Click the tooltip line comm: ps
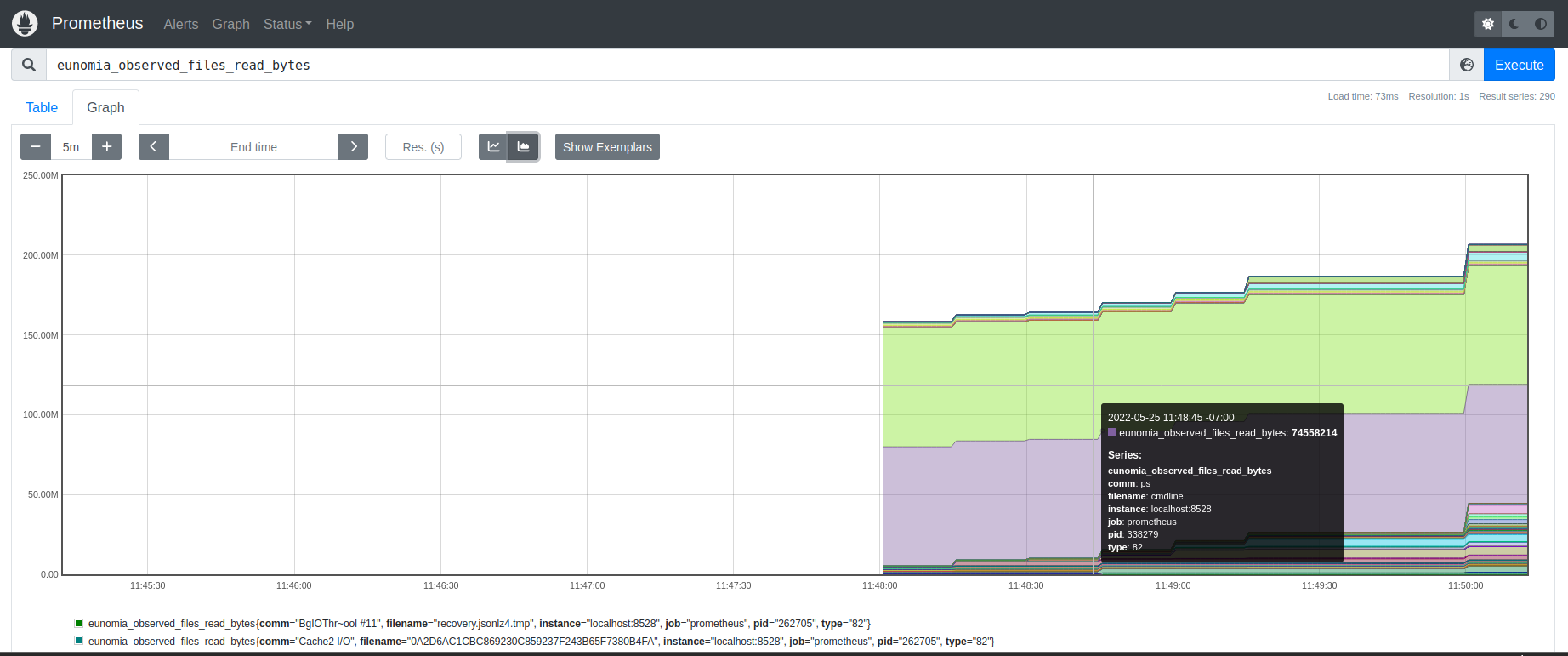1568x656 pixels. (x=1129, y=483)
